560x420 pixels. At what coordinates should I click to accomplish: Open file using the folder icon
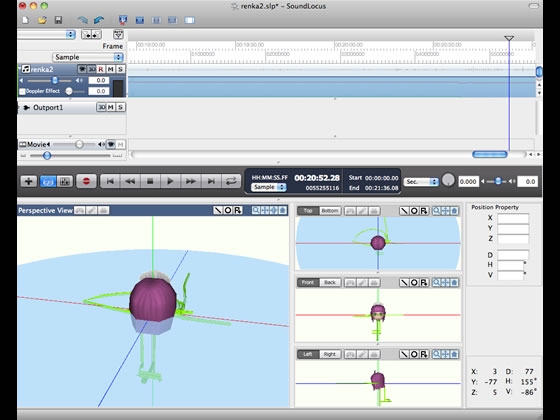pos(42,20)
